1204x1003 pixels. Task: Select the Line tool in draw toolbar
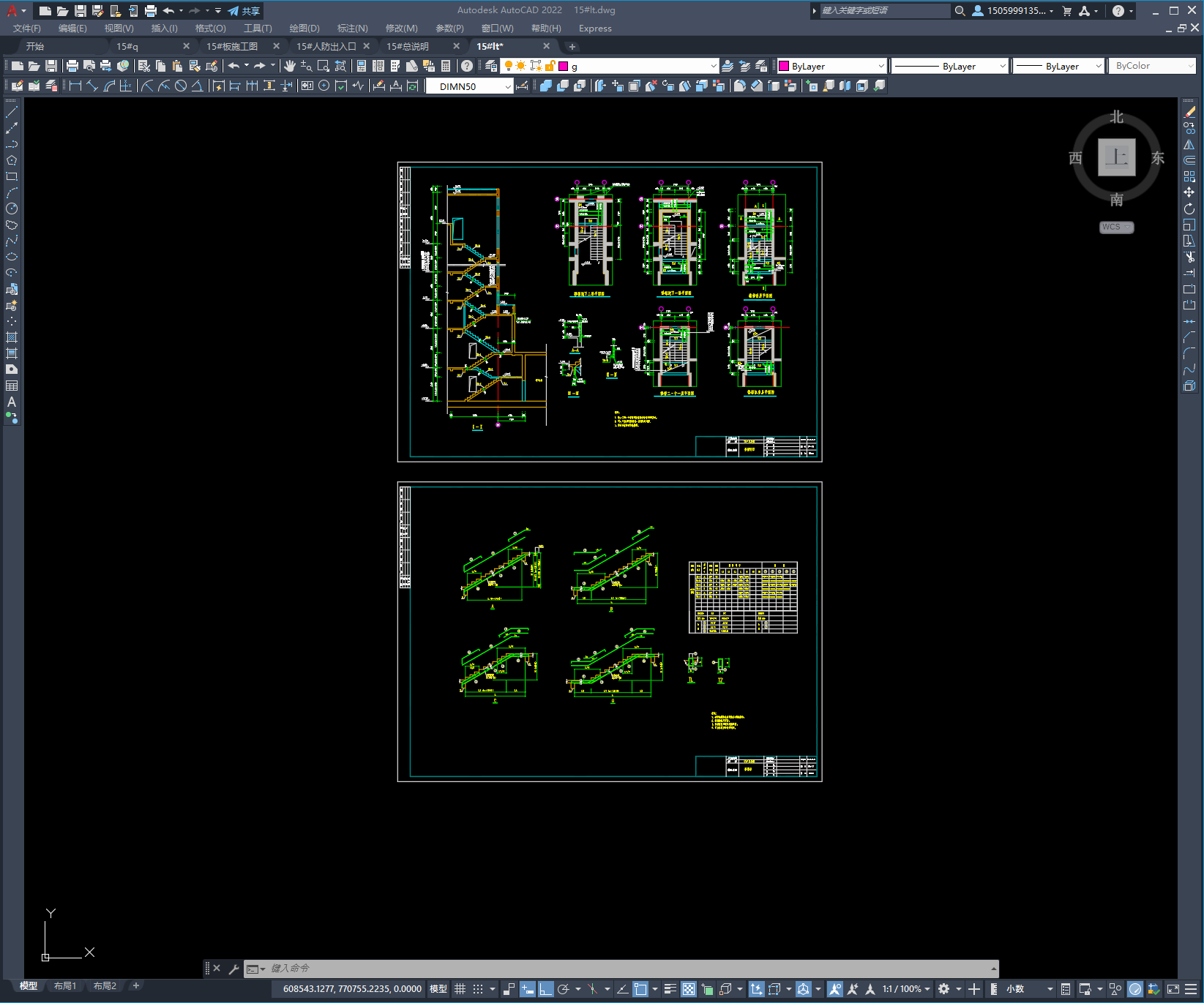(x=12, y=112)
